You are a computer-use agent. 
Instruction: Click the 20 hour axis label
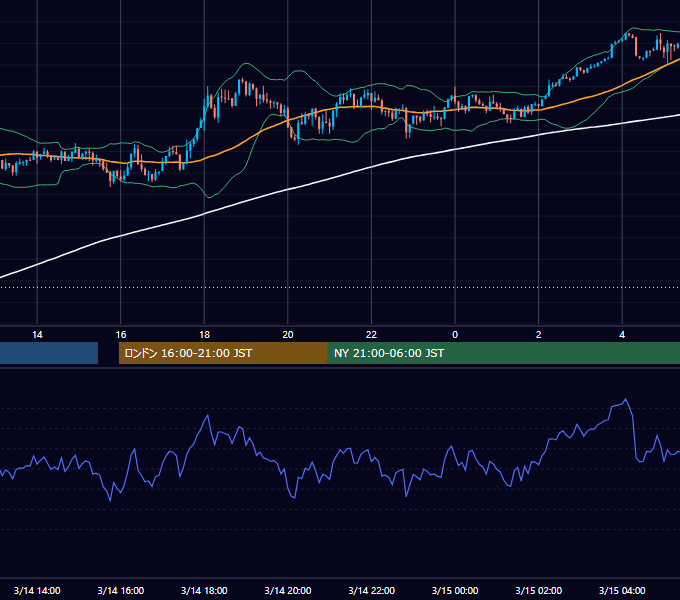pos(288,335)
